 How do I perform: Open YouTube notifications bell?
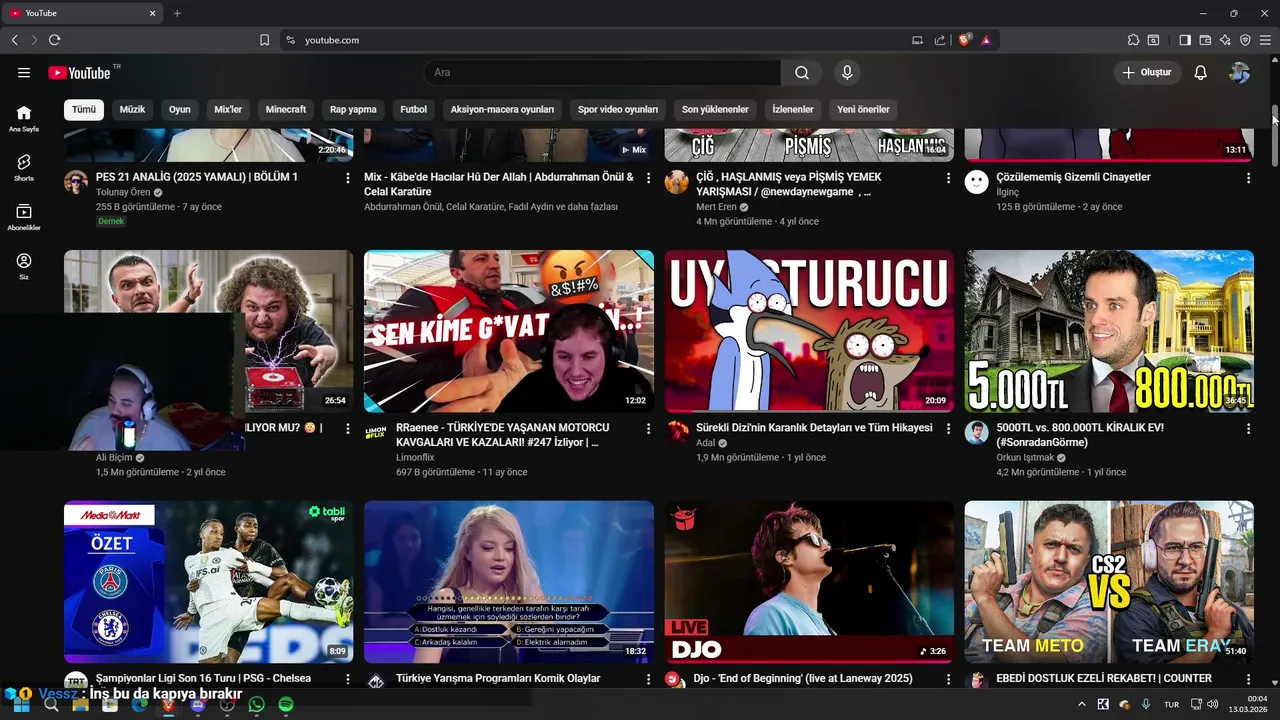1201,72
